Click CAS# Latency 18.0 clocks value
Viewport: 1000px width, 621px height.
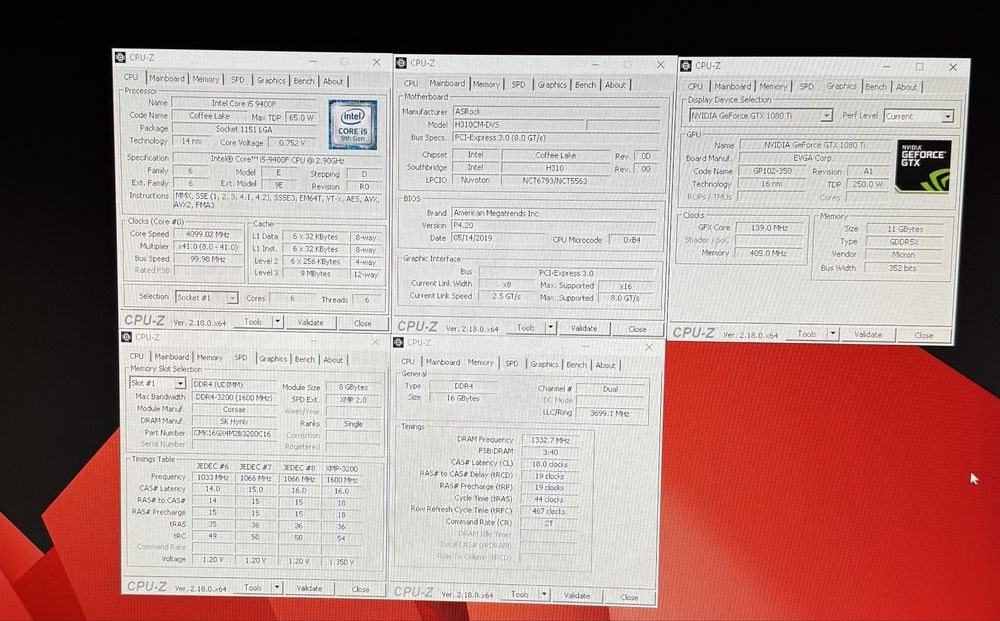(550, 464)
